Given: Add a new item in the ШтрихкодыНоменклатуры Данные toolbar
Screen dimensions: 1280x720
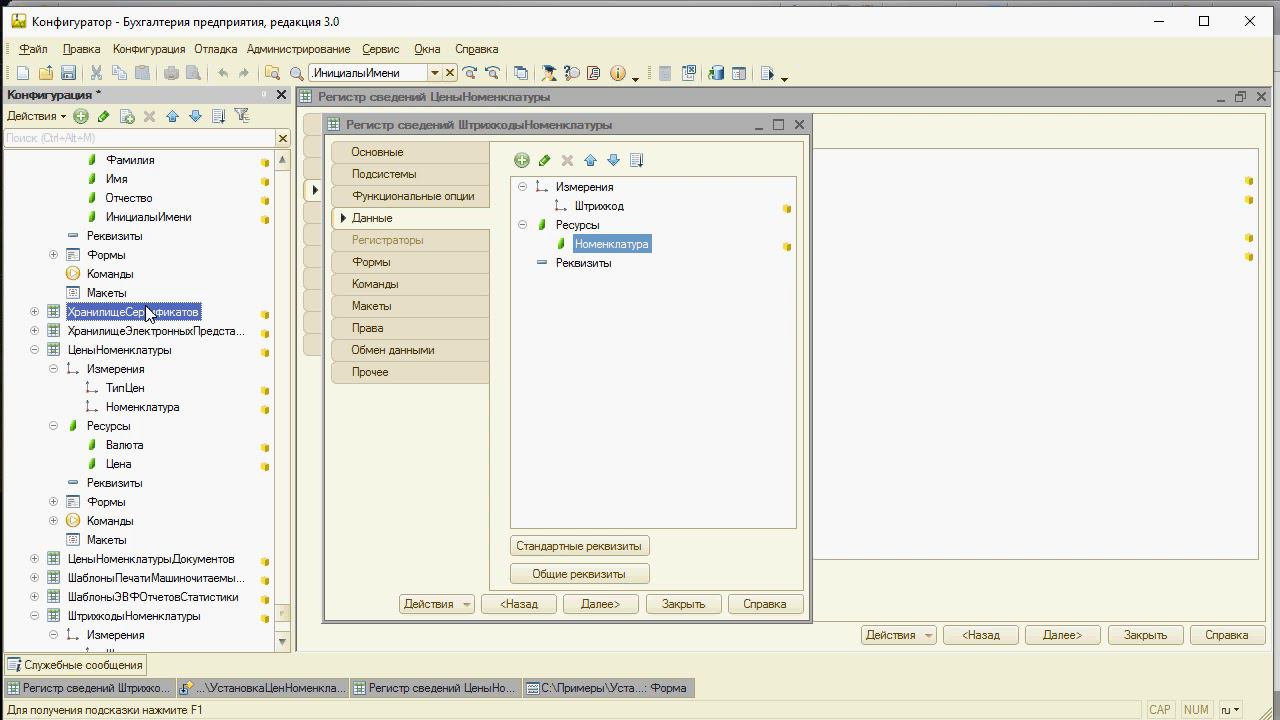Looking at the screenshot, I should pos(521,160).
